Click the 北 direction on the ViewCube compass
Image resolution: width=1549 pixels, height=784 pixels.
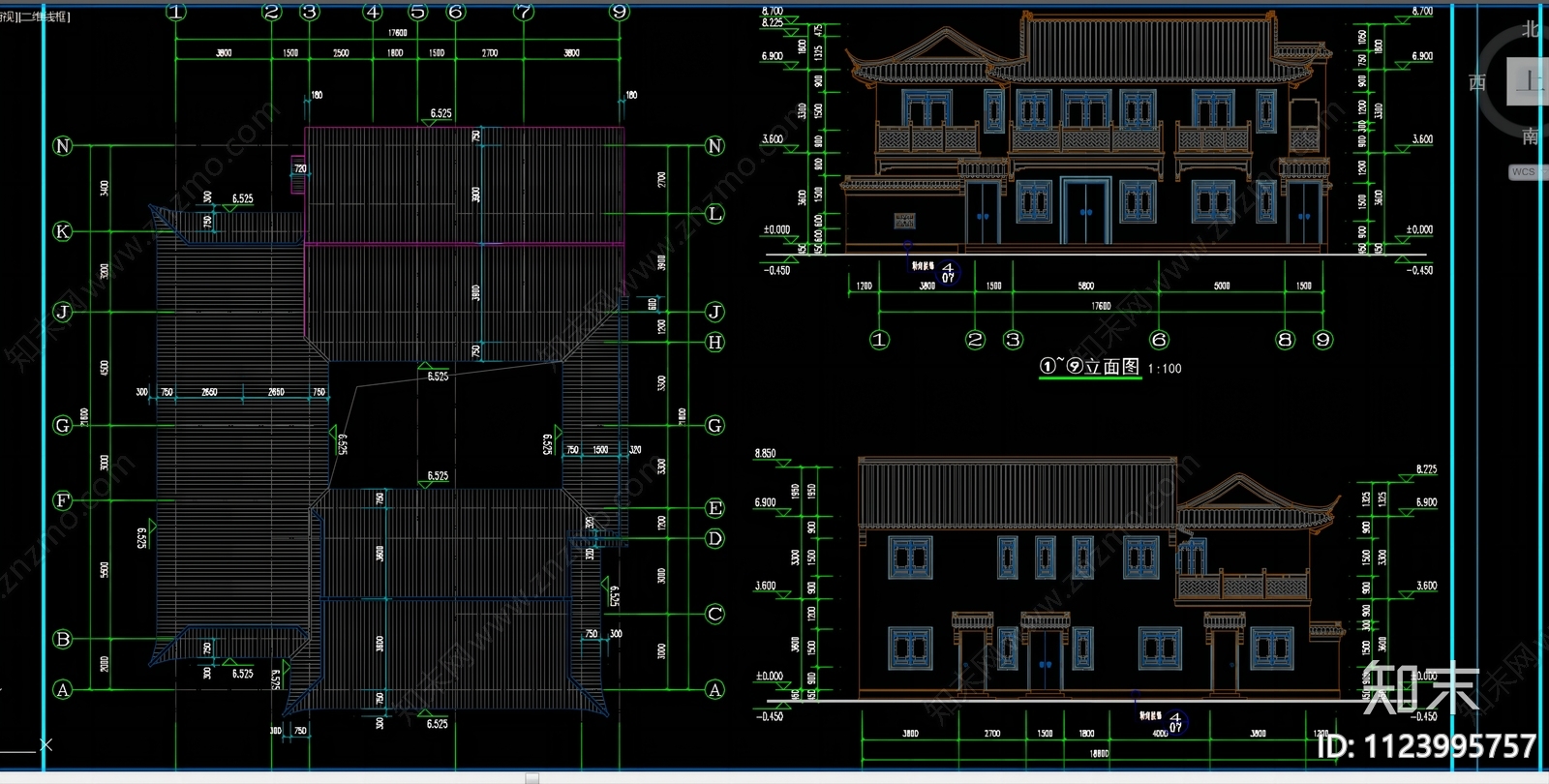tap(1531, 29)
